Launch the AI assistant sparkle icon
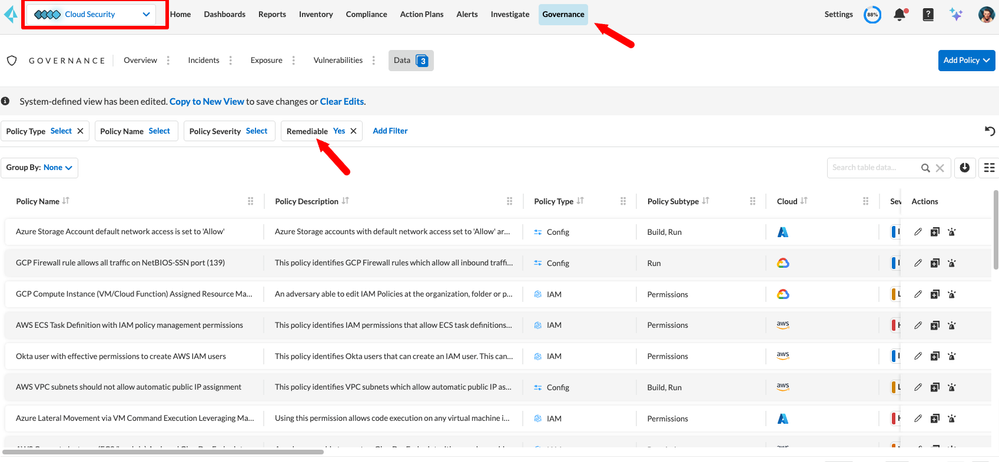The height and width of the screenshot is (462, 999). (x=956, y=15)
